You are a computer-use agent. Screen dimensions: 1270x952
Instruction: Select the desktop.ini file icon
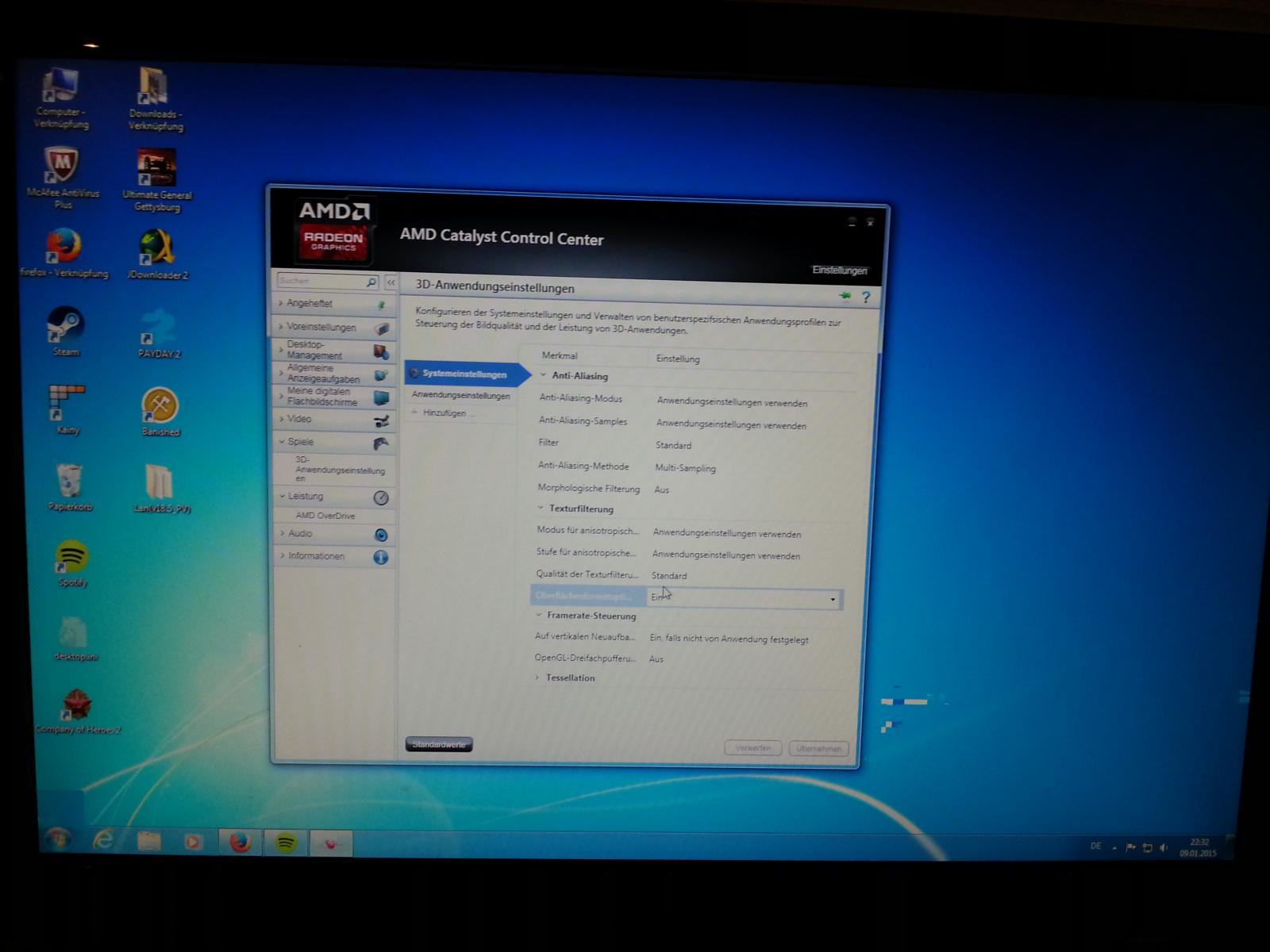click(x=75, y=639)
